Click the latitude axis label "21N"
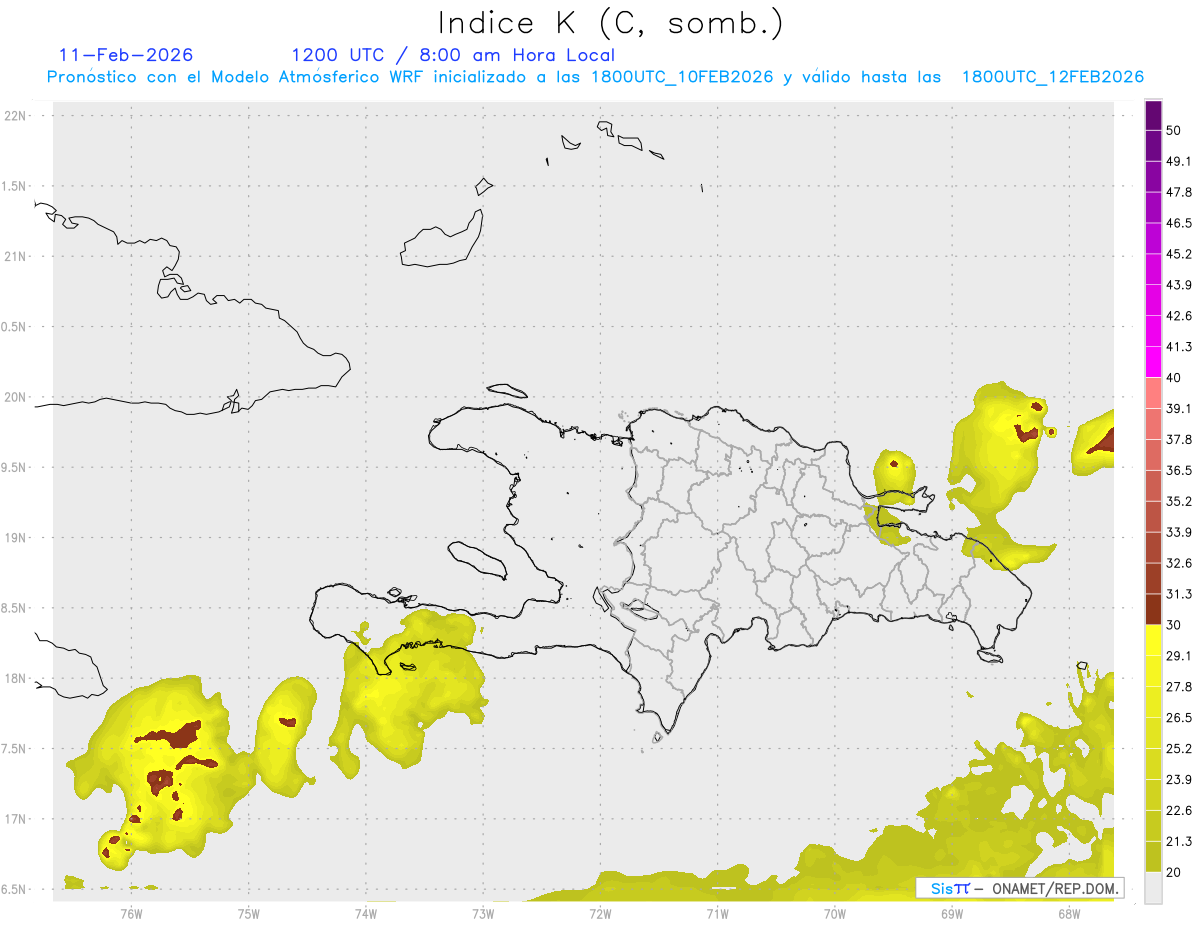Image resolution: width=1200 pixels, height=927 pixels. pyautogui.click(x=17, y=257)
